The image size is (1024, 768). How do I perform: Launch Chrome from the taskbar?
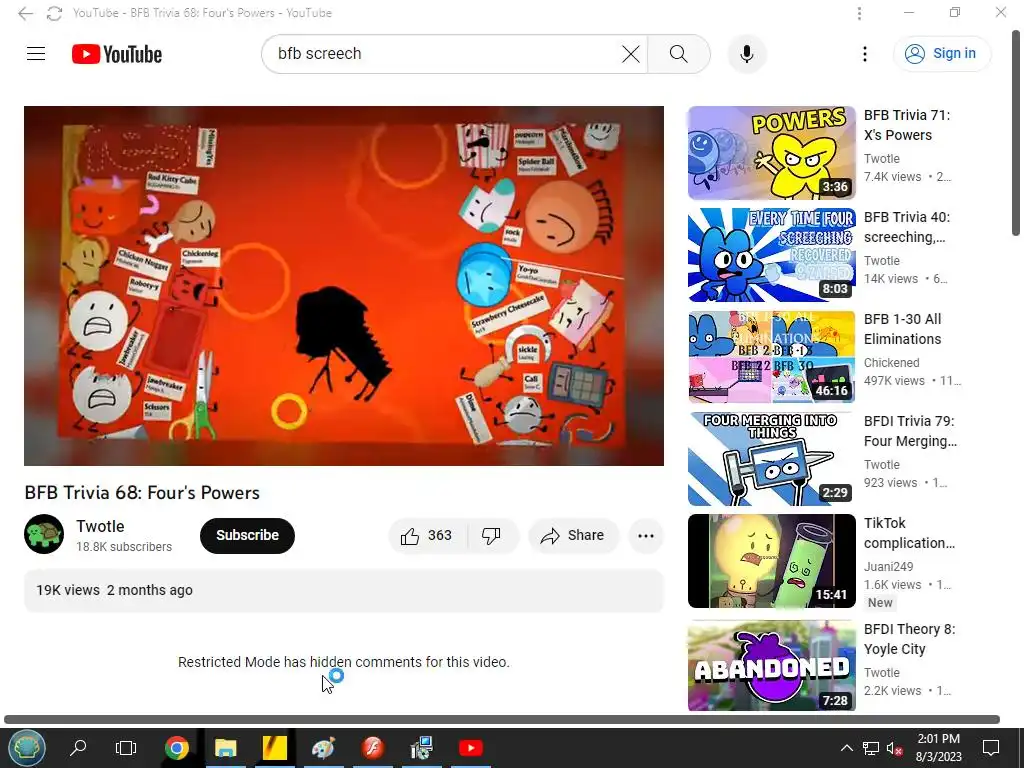click(x=176, y=748)
